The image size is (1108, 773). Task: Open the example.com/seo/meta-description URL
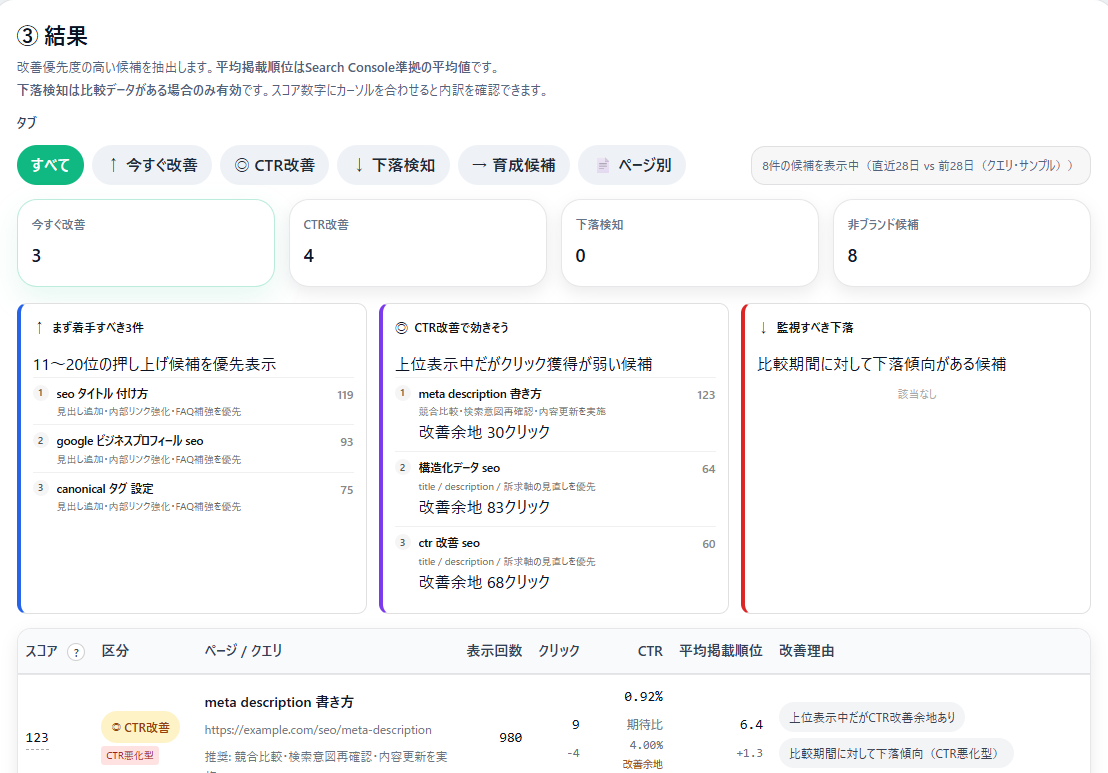[x=318, y=730]
